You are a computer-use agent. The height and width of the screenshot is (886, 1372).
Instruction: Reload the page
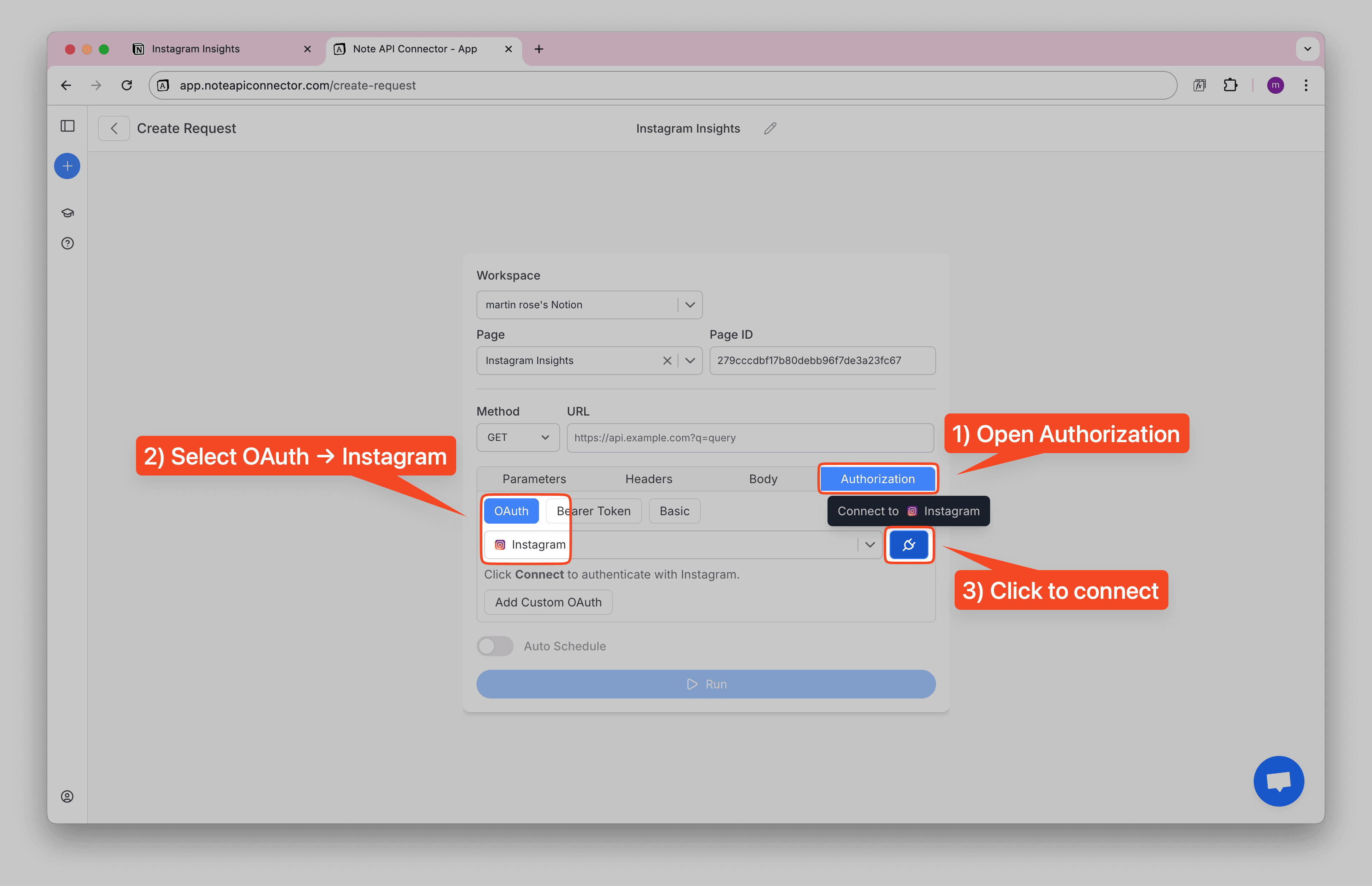127,85
